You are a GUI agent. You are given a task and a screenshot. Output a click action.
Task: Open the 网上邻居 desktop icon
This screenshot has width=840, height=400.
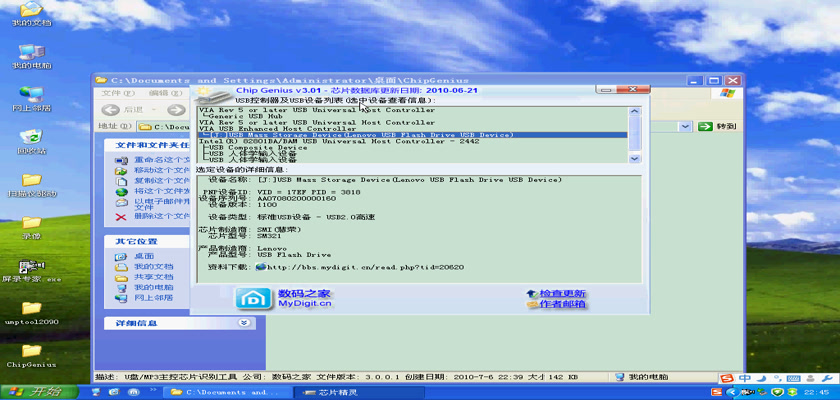click(31, 99)
